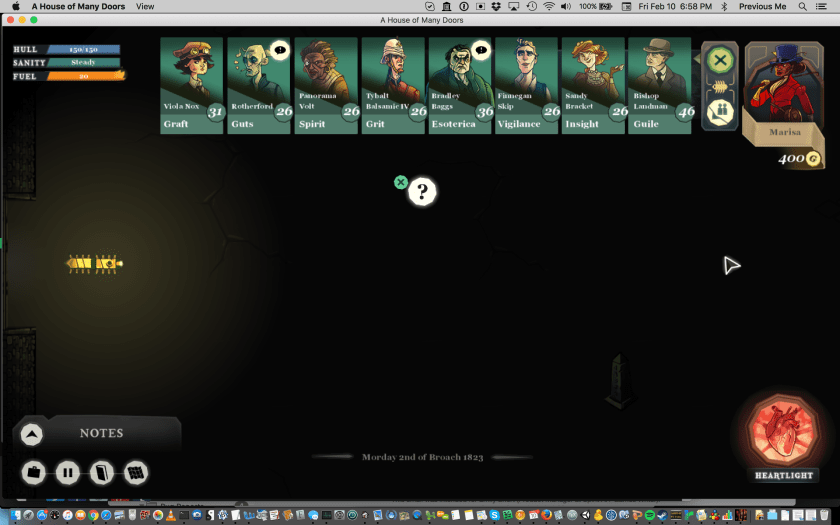Toggle the crossed-out crew icon
Image resolution: width=840 pixels, height=525 pixels.
[719, 112]
